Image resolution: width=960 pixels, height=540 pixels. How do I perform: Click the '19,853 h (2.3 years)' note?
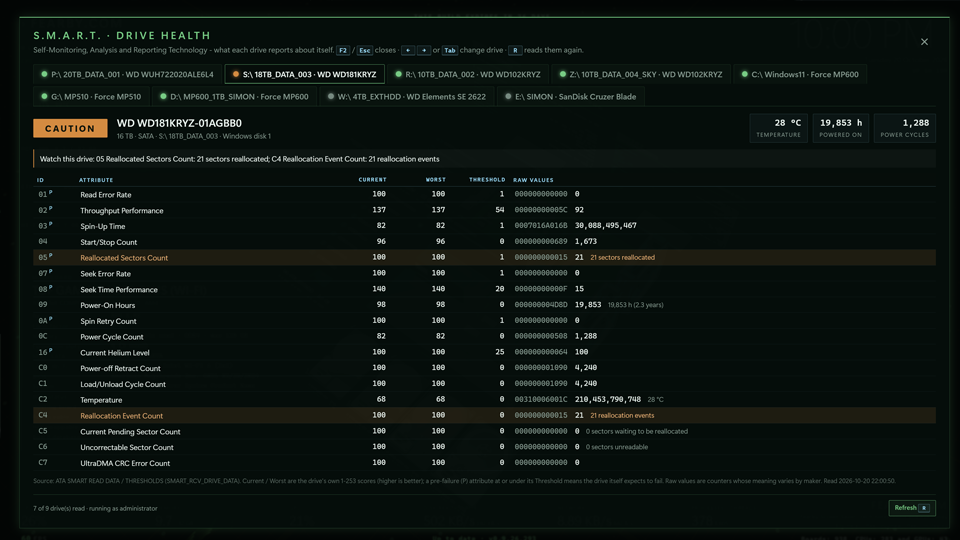636,305
